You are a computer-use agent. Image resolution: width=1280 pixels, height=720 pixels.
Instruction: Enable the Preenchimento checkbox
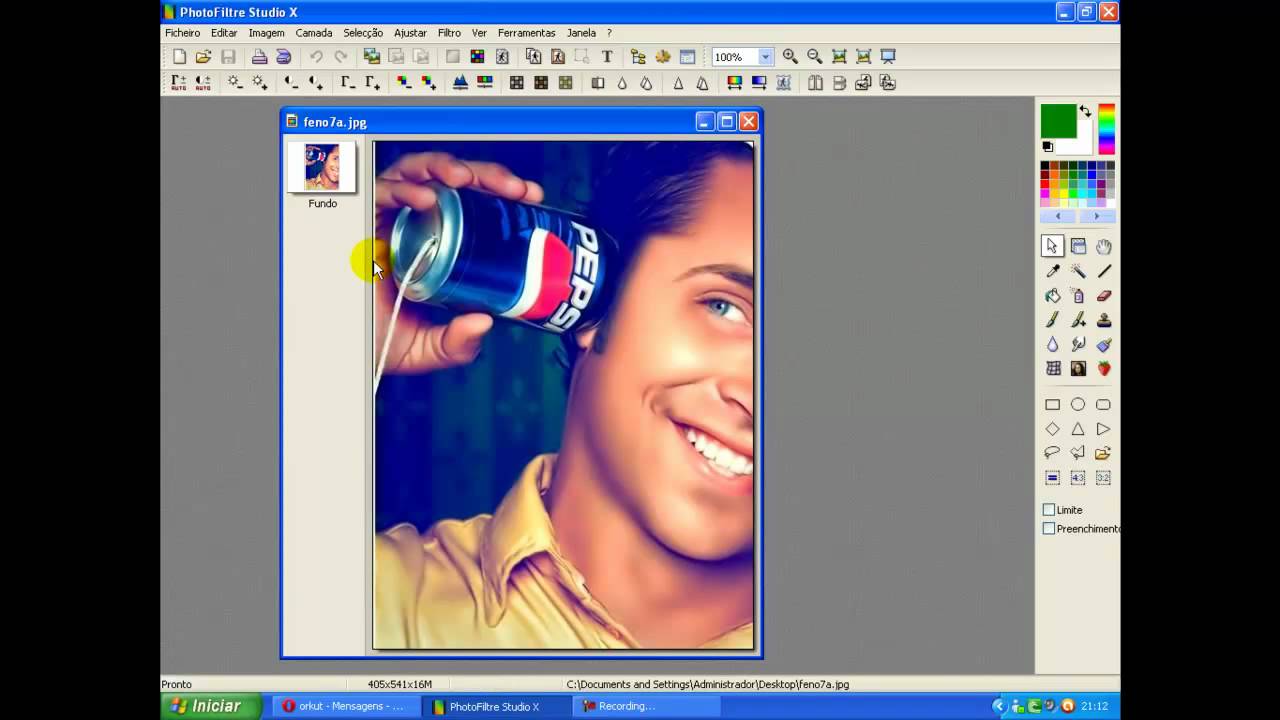1049,529
